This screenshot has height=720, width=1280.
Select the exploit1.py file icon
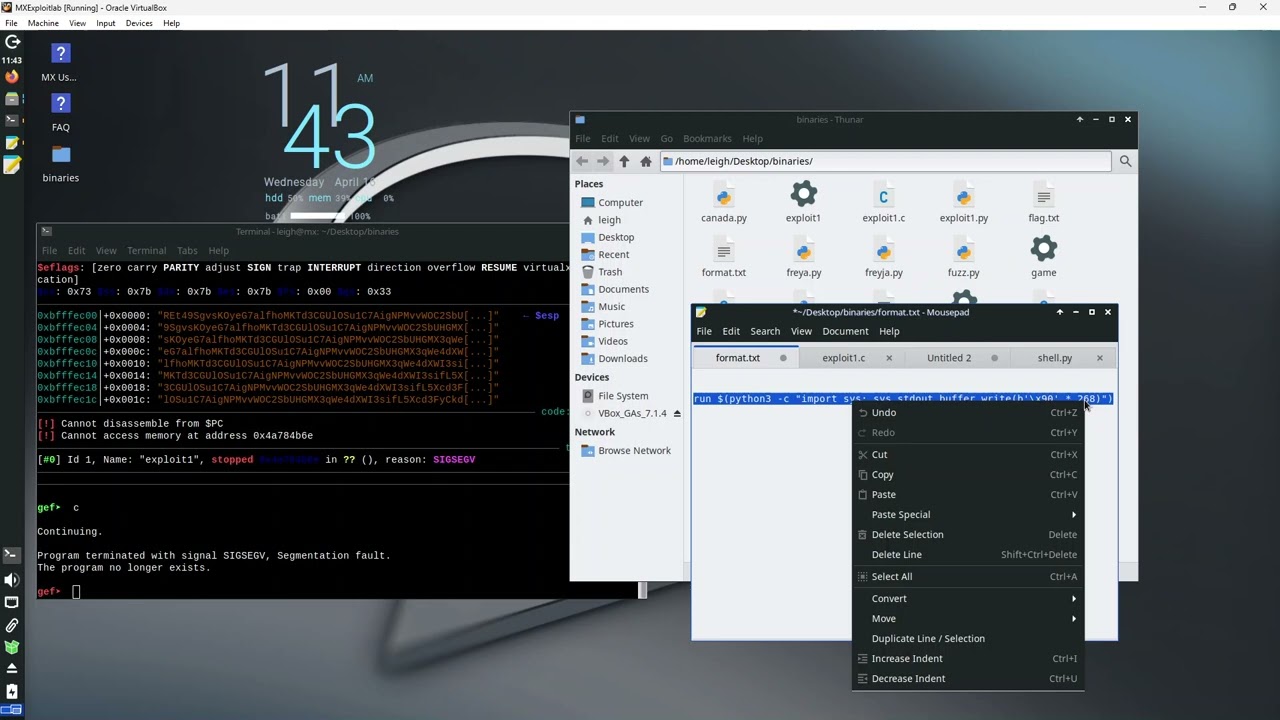tap(963, 203)
